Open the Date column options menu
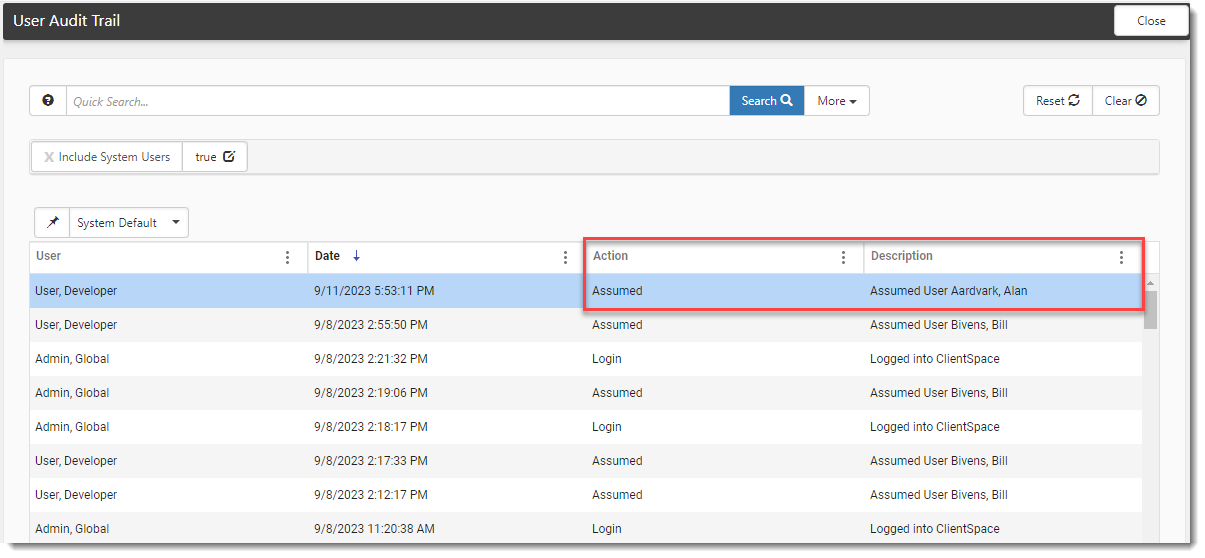This screenshot has height=558, width=1205. 566,257
